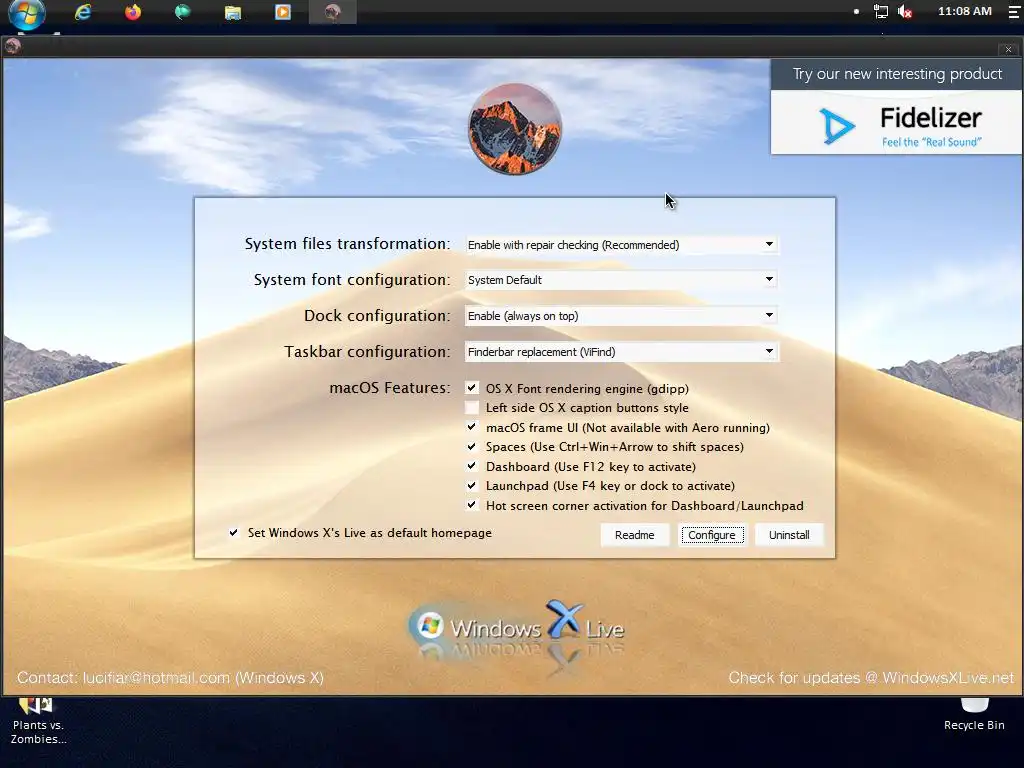
Task: Open the System font configuration dropdown
Action: (621, 280)
